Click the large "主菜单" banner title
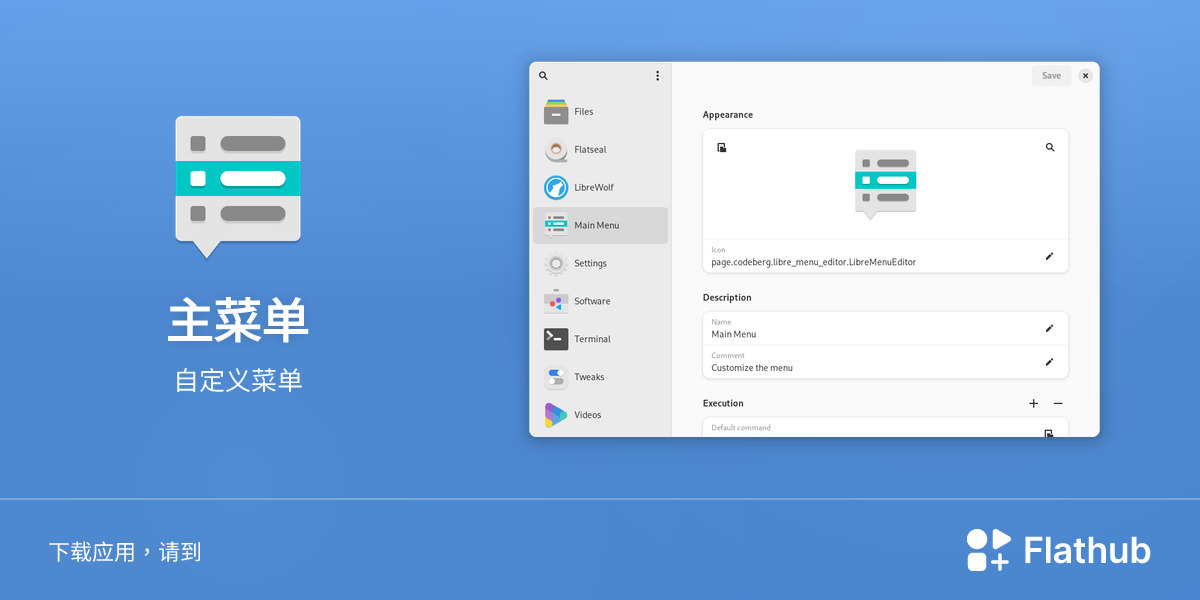This screenshot has width=1200, height=600. 238,321
